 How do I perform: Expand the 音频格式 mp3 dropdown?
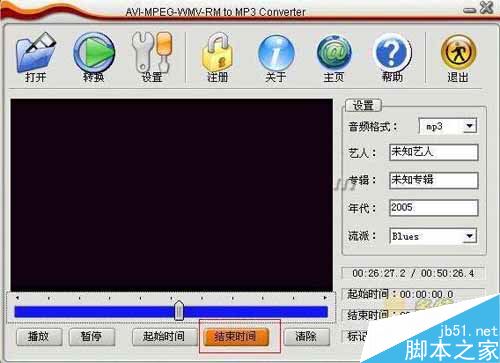[x=470, y=126]
